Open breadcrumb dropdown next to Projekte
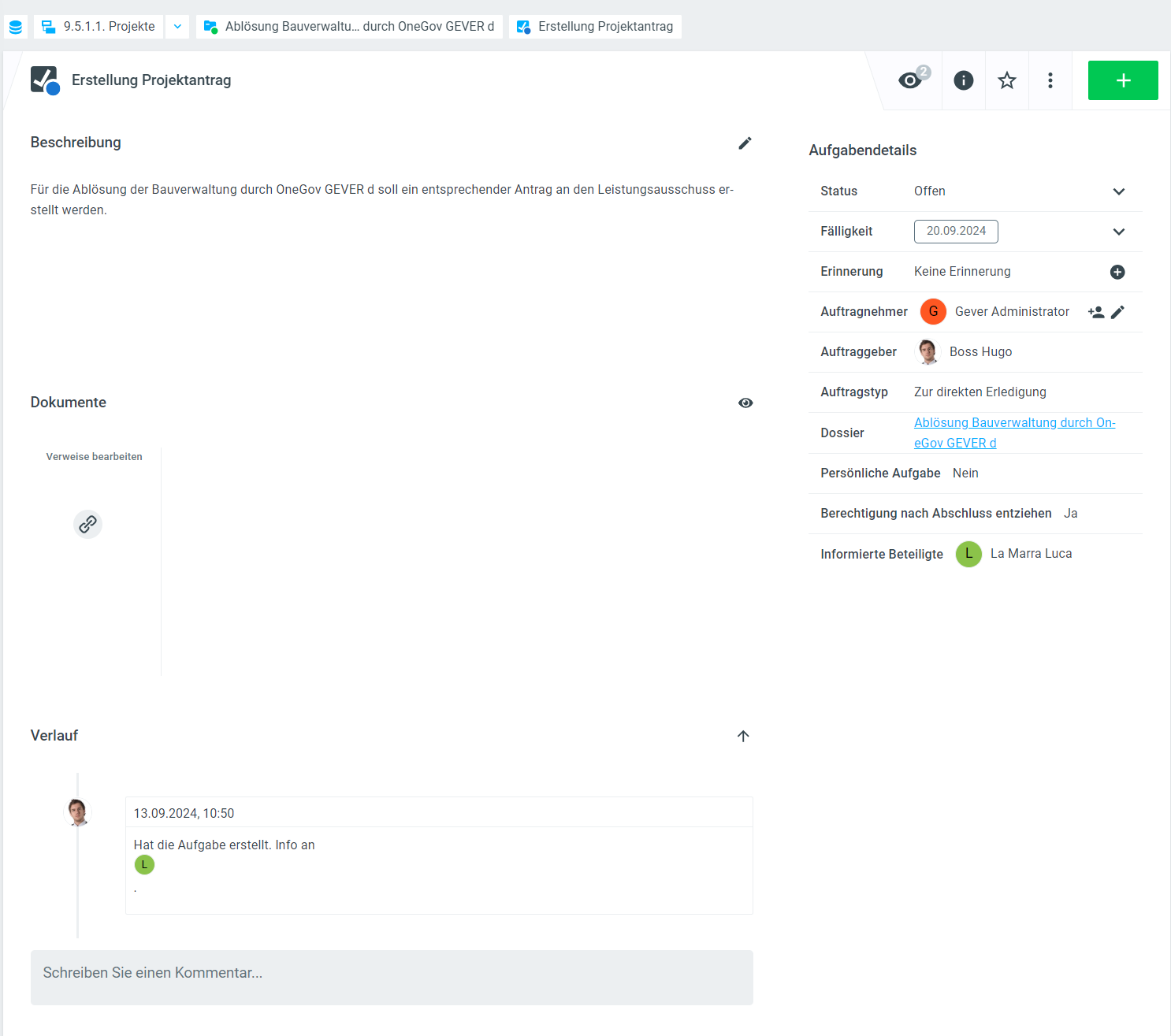 [x=177, y=27]
